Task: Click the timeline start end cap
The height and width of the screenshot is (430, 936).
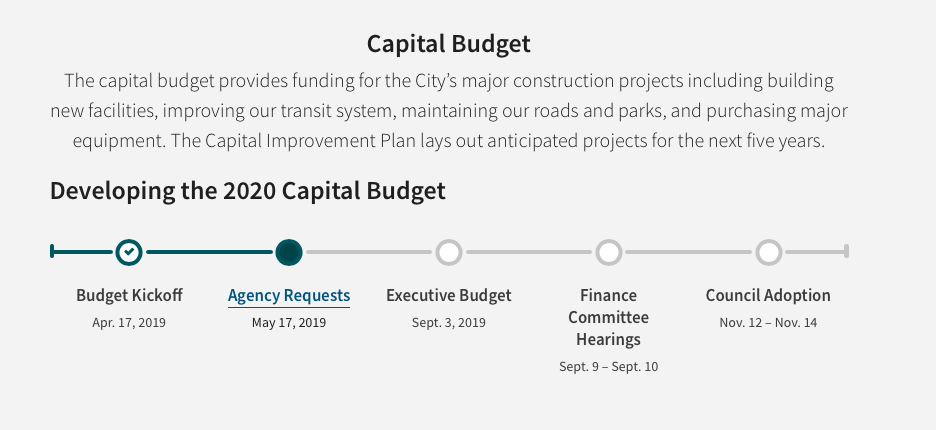Action: click(52, 251)
